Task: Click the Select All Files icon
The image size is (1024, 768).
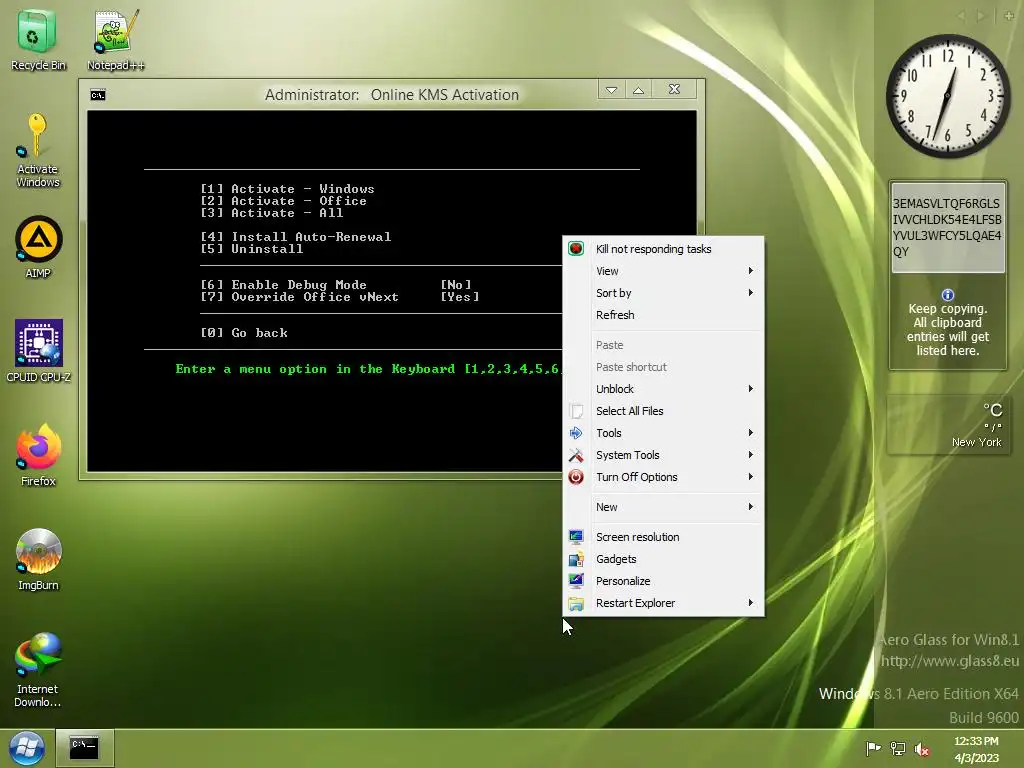Action: coord(576,411)
